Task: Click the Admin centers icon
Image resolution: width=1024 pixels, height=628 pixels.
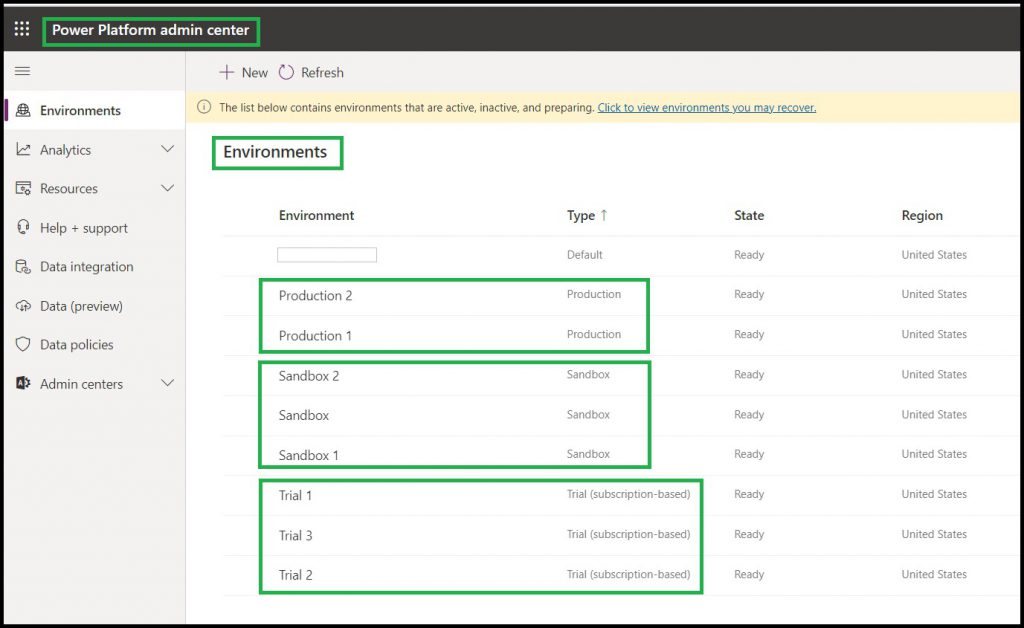Action: tap(23, 383)
